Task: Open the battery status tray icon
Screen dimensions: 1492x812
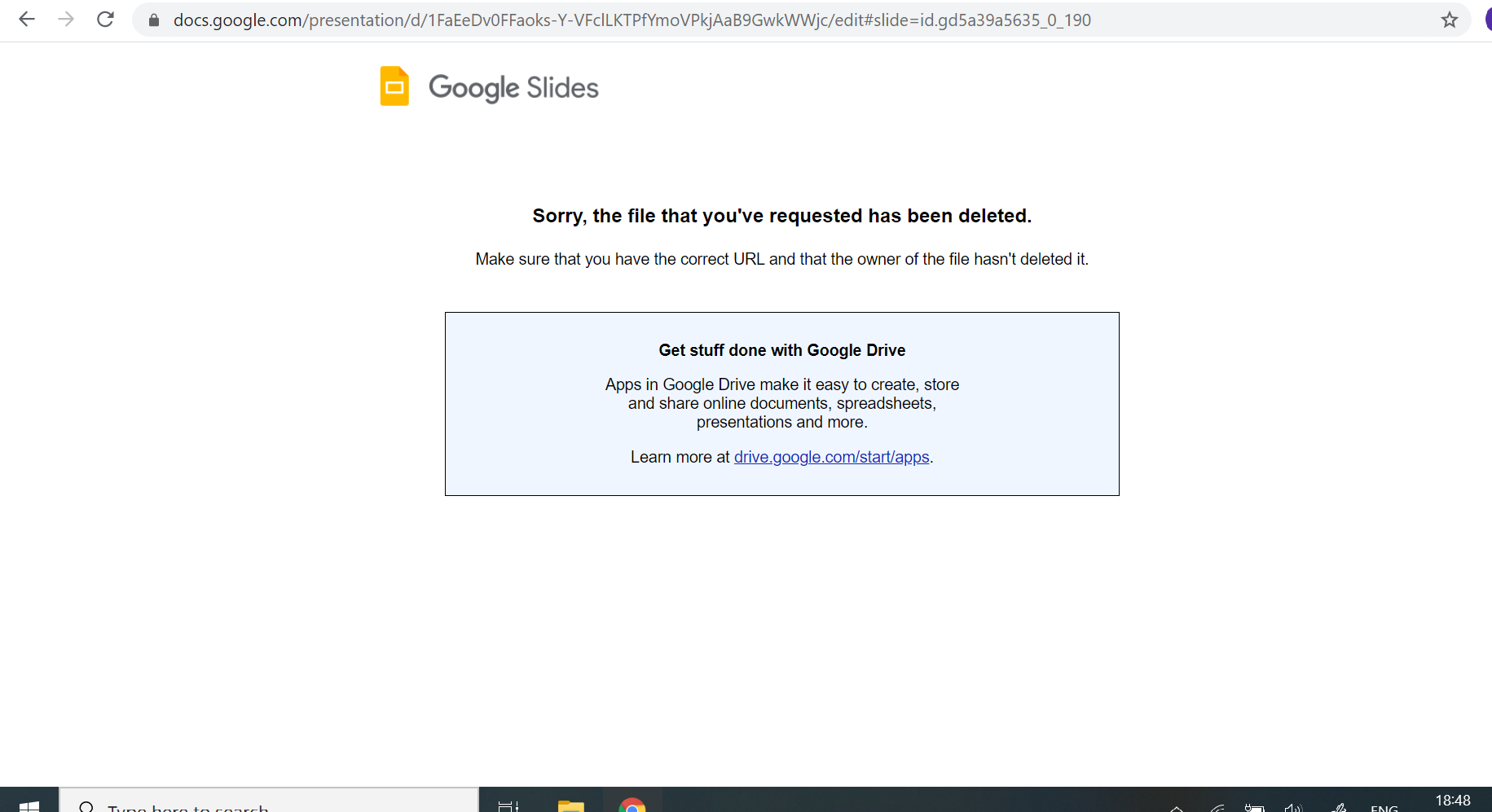Action: [x=1254, y=807]
